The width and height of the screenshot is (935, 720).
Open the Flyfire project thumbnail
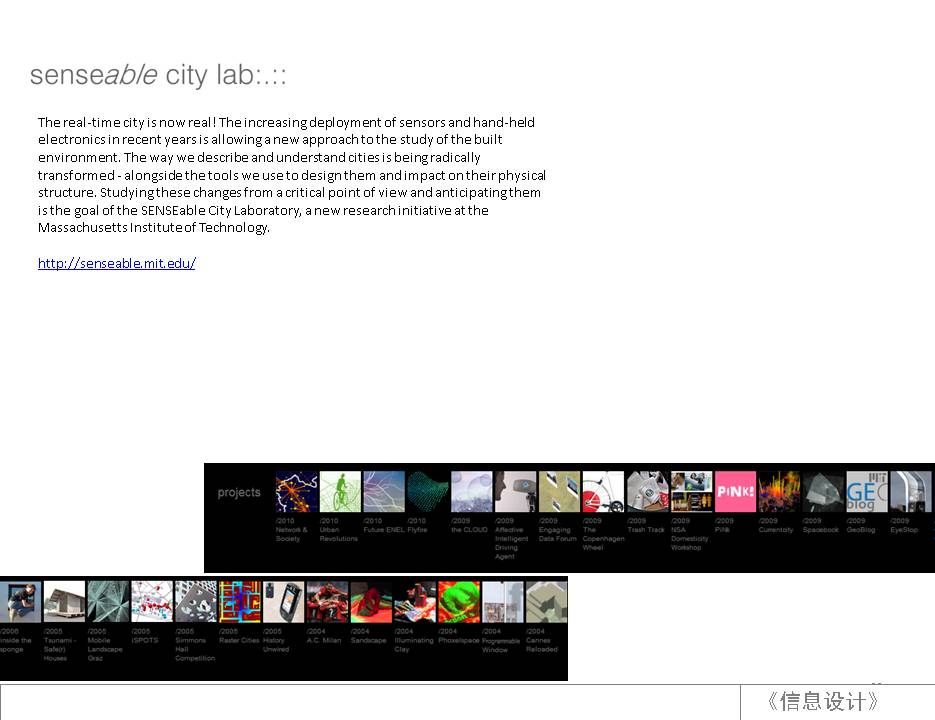(428, 492)
